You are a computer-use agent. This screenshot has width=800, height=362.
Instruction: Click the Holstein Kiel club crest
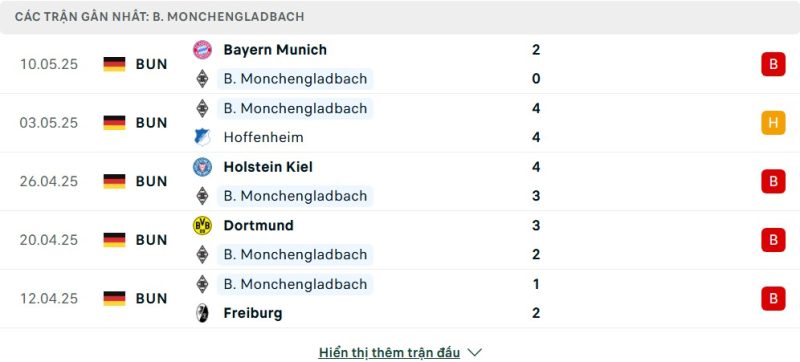pyautogui.click(x=202, y=167)
